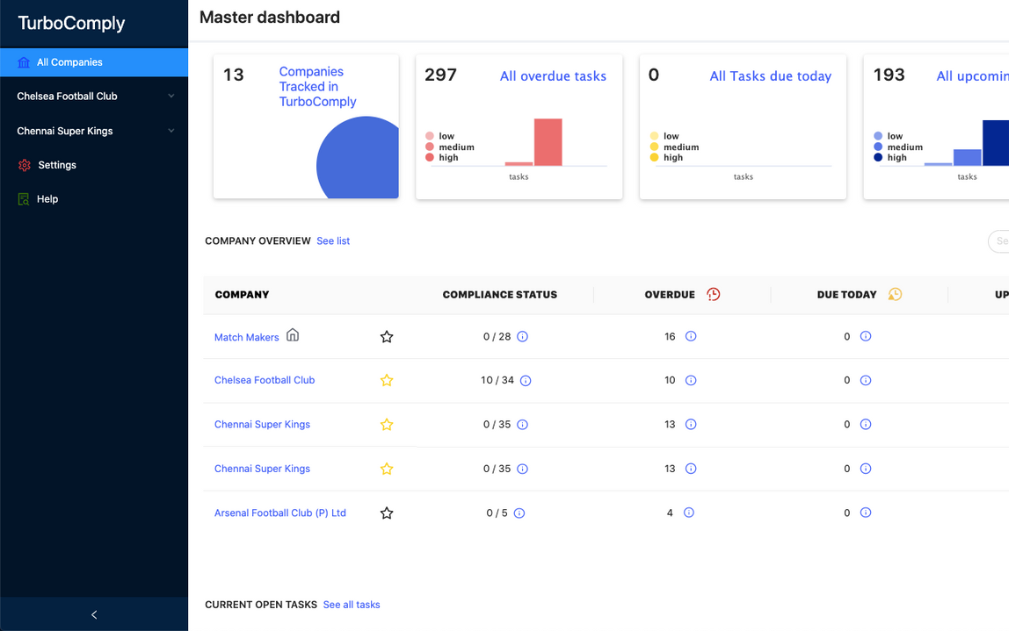The image size is (1009, 631).
Task: Click the yellow Due Today clock icon
Action: [895, 294]
